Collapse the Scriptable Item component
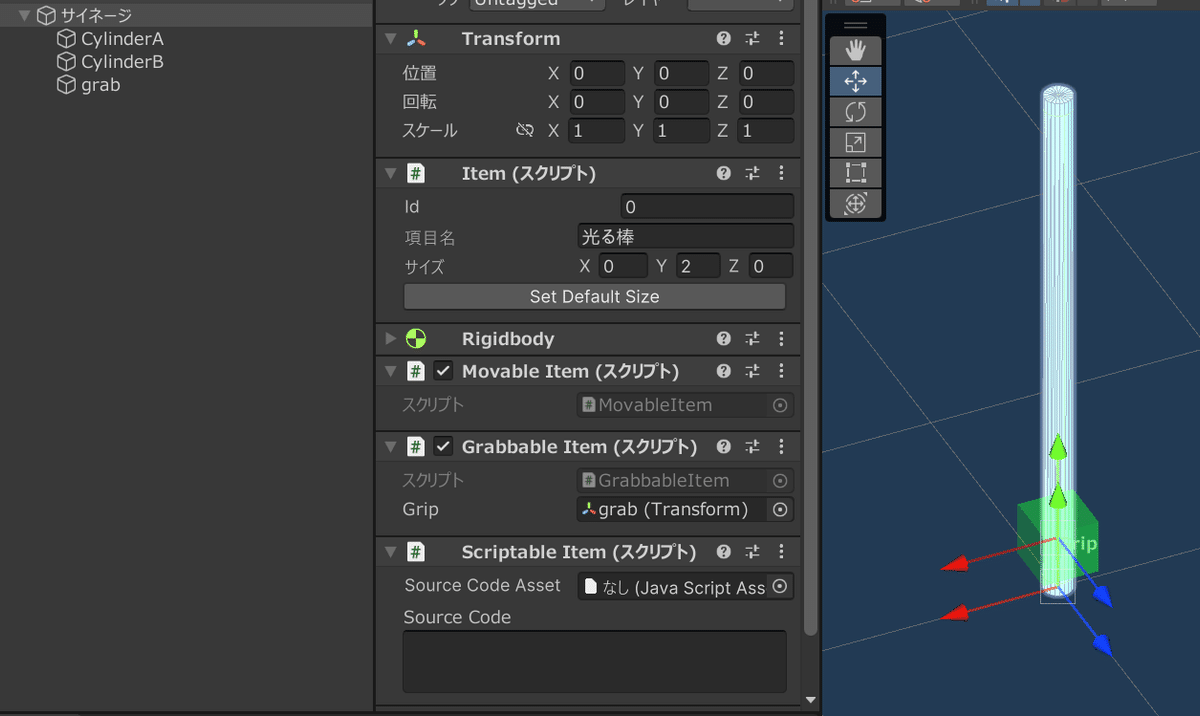This screenshot has width=1200, height=716. coord(391,552)
